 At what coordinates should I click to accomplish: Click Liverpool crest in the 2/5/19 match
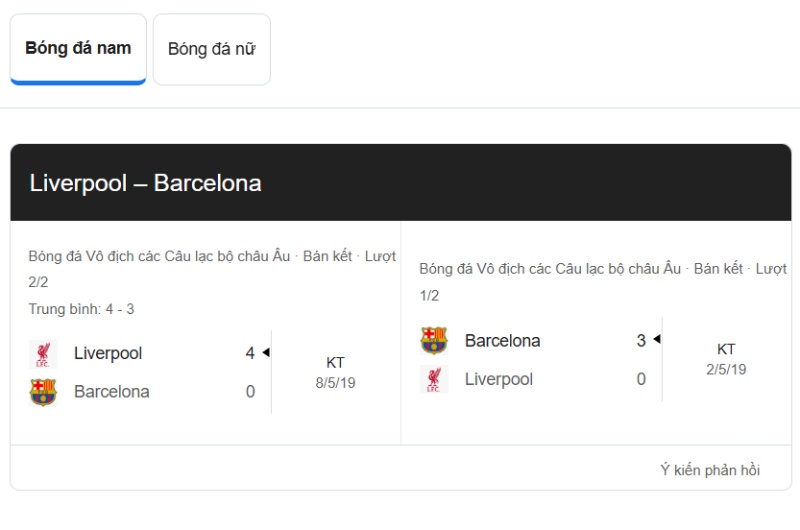(x=434, y=379)
